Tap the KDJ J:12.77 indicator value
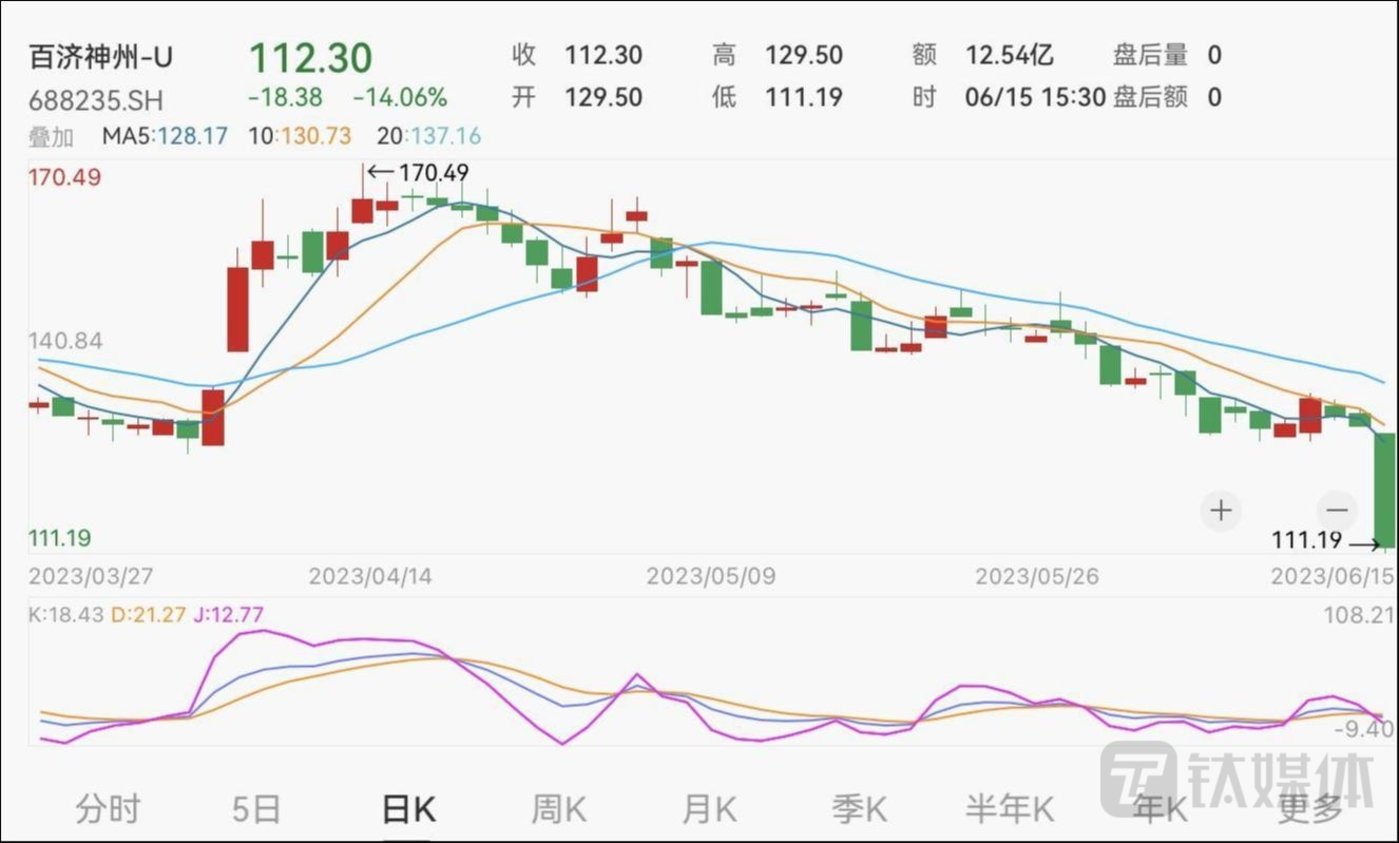1399x843 pixels. pyautogui.click(x=229, y=614)
